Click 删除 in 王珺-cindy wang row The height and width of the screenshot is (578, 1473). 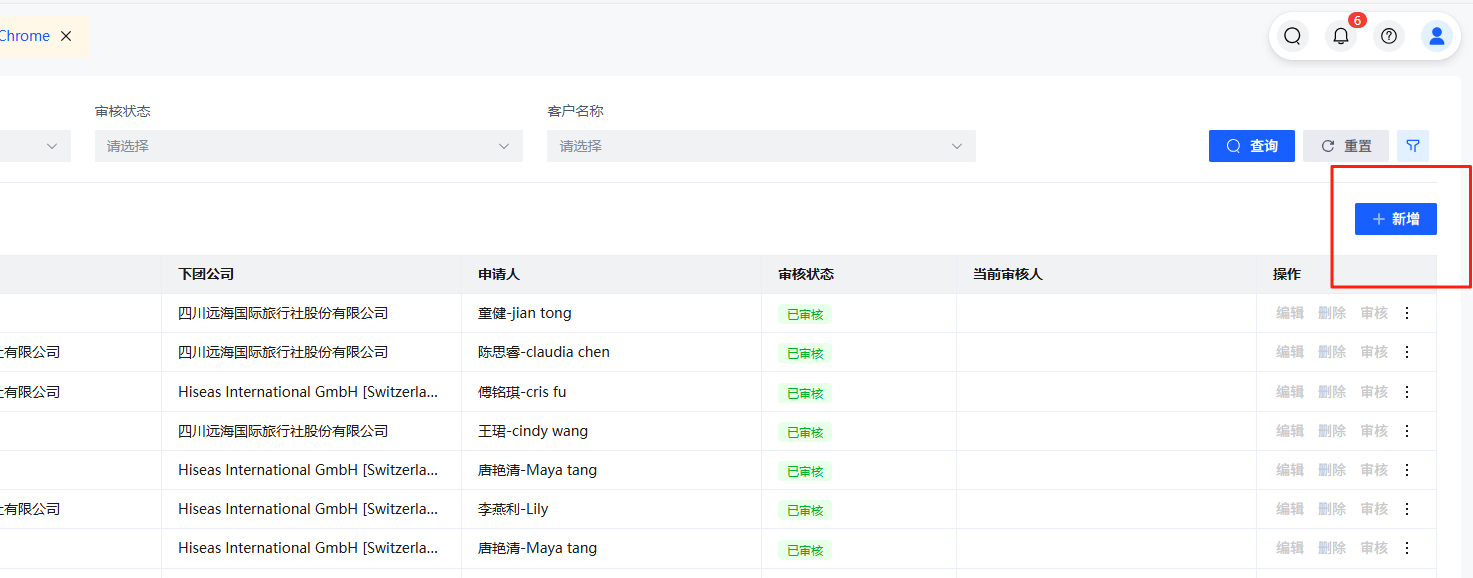(x=1332, y=431)
